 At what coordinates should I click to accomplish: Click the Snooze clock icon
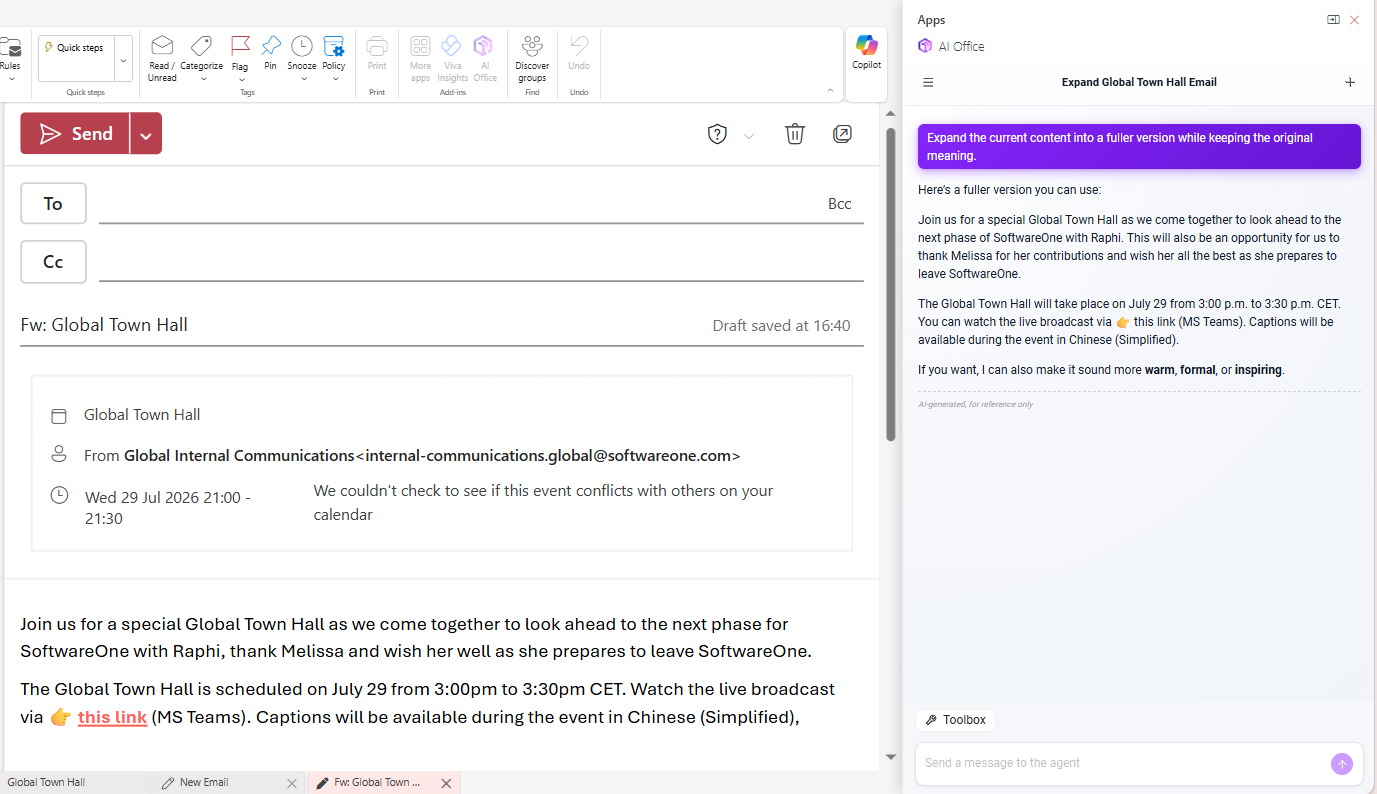302,46
